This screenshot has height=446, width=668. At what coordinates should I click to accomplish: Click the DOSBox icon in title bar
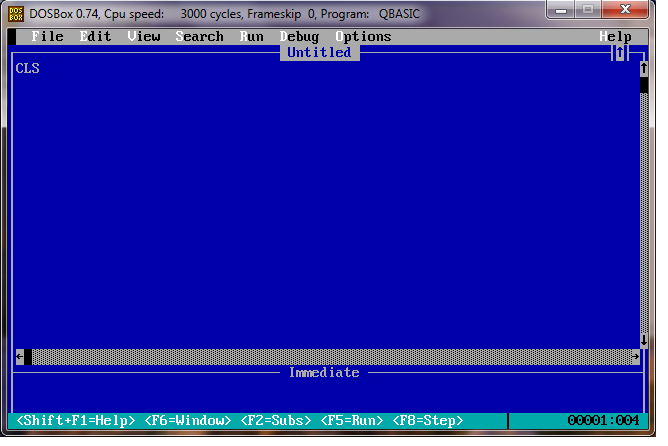16,14
